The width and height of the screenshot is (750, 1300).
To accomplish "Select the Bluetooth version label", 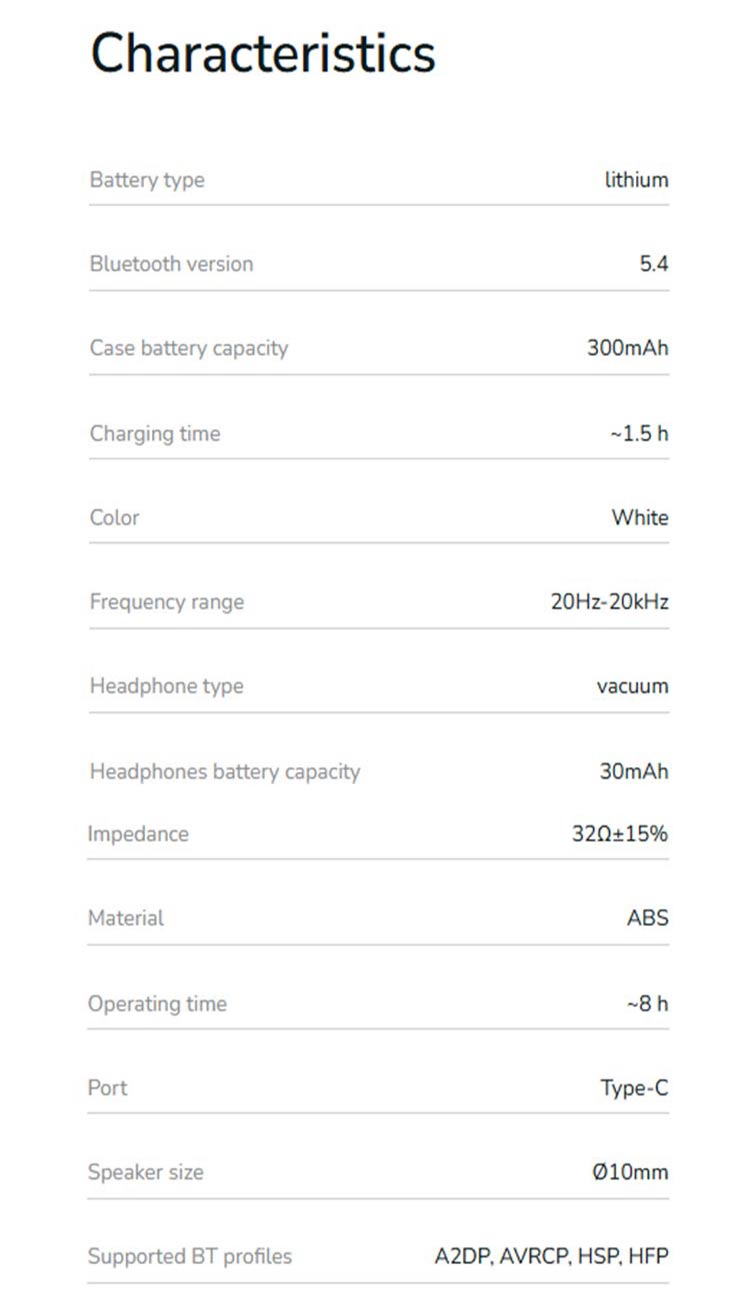I will coord(171,264).
